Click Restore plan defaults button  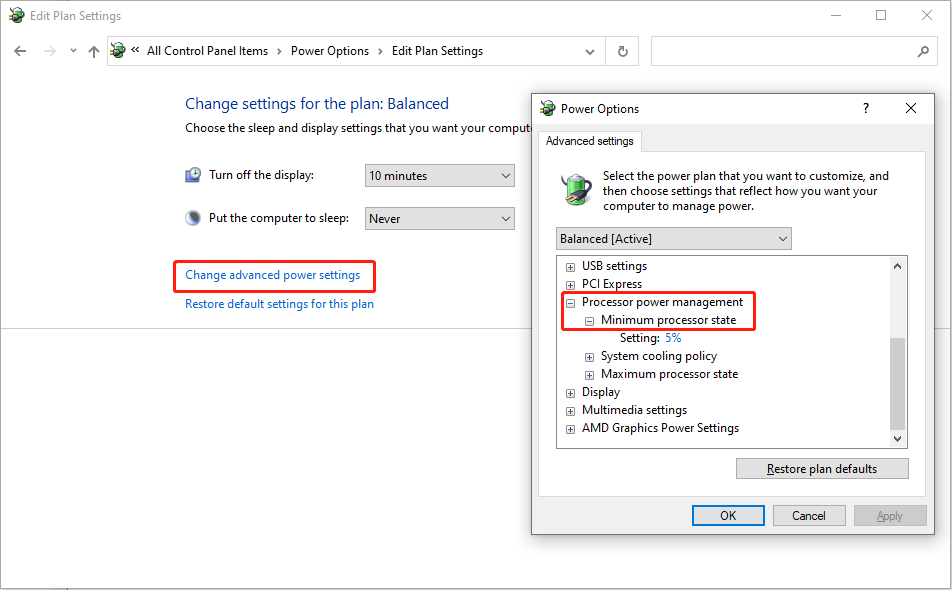pyautogui.click(x=822, y=469)
